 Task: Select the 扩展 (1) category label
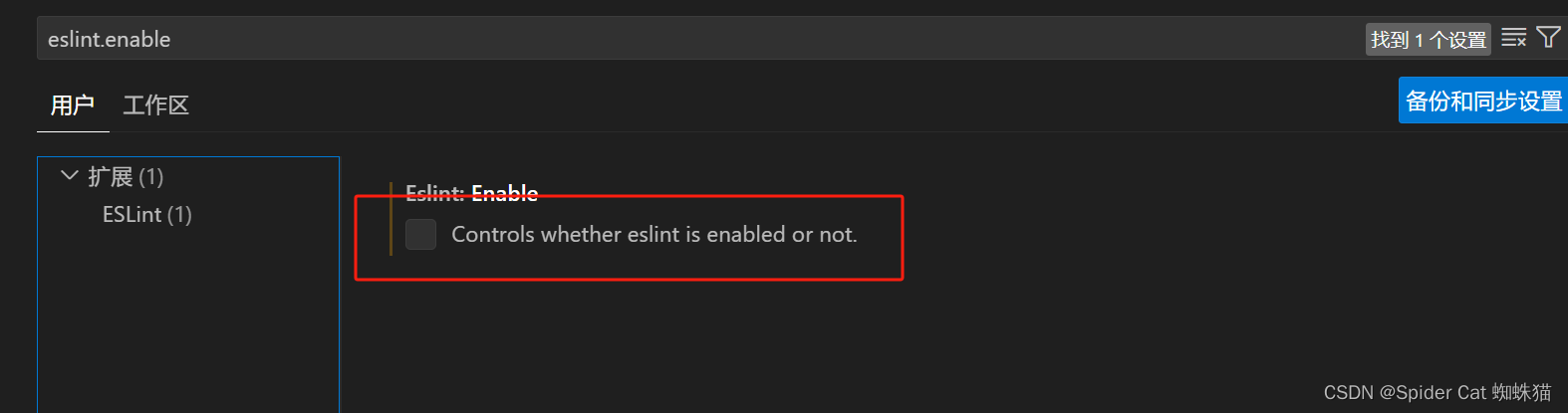point(126,177)
